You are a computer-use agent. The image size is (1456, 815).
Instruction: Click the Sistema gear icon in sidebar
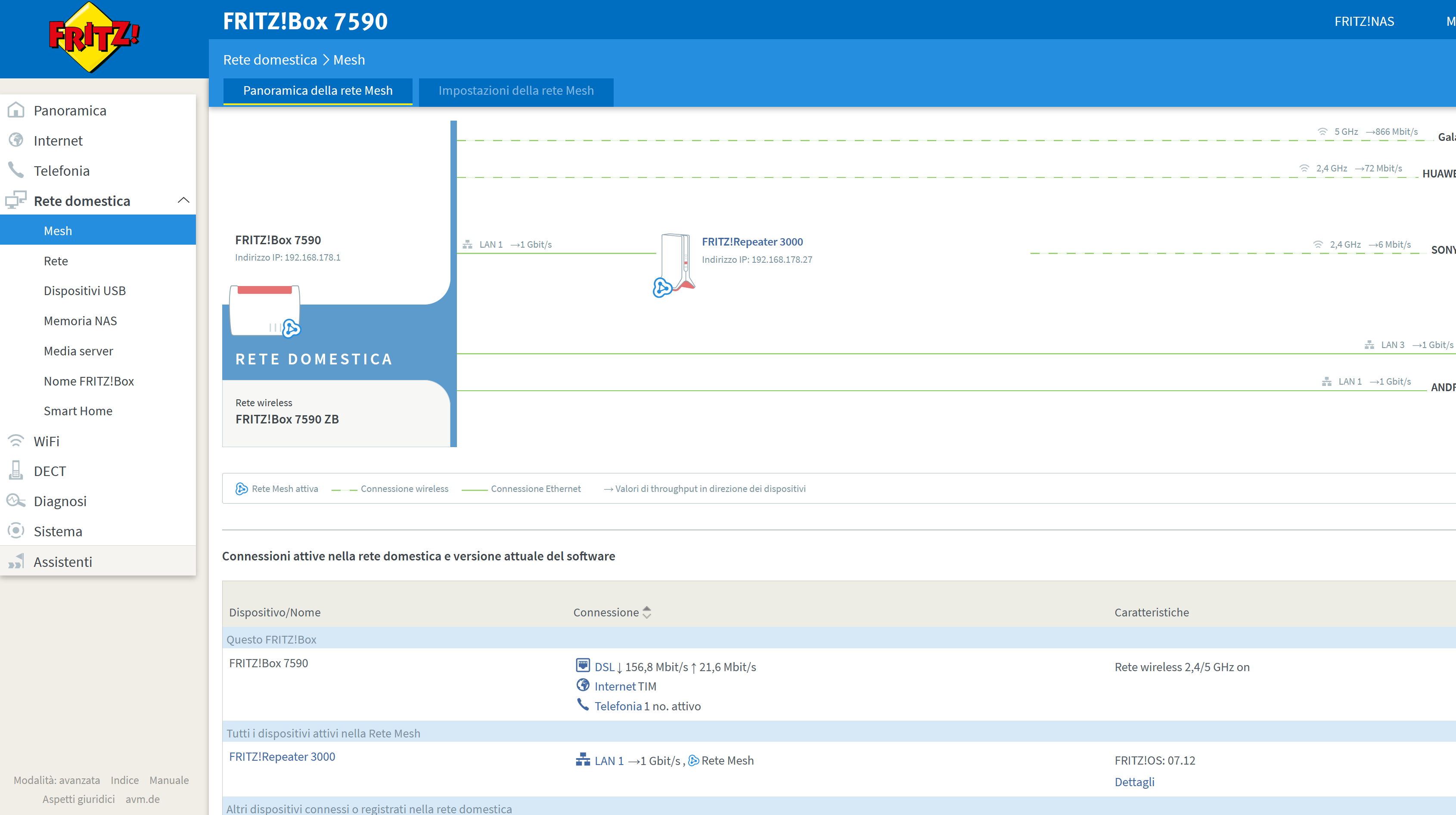point(16,530)
